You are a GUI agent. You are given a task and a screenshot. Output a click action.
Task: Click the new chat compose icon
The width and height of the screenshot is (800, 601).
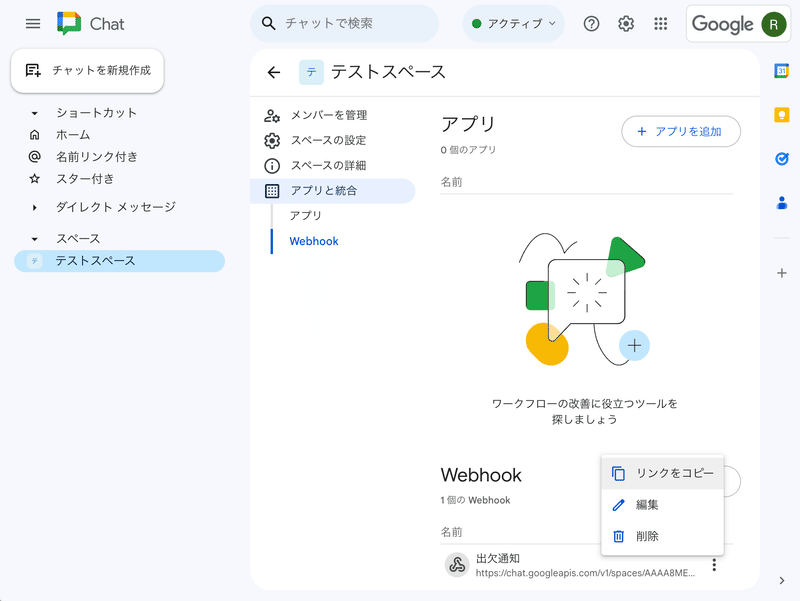pos(33,70)
